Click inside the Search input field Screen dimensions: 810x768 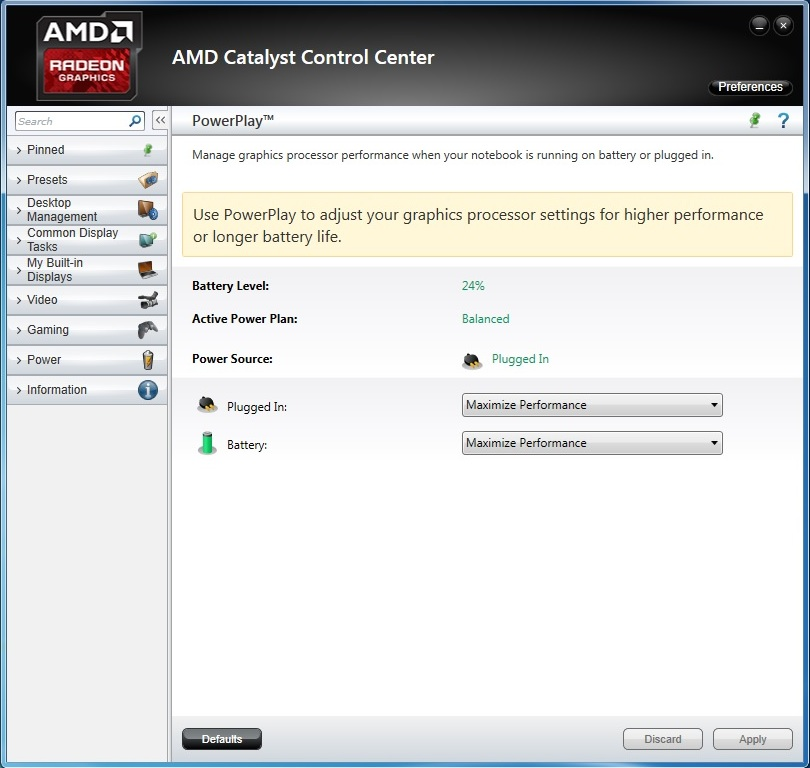[70, 121]
